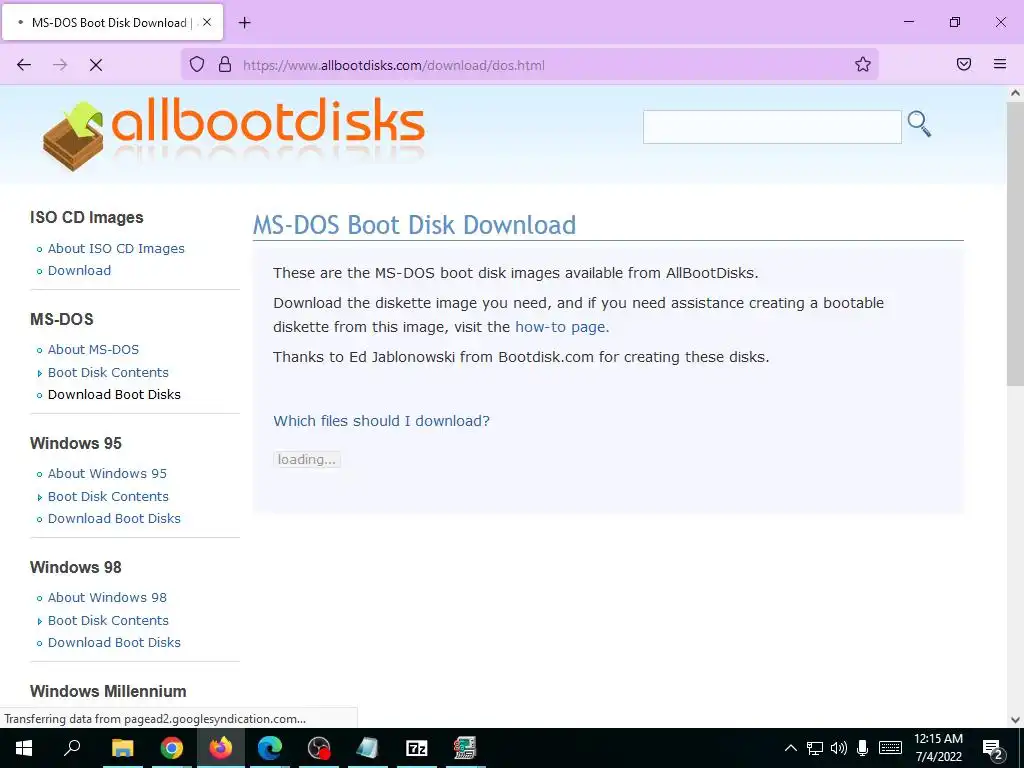Open the taskbar clock and date
This screenshot has width=1024, height=768.
(x=938, y=748)
